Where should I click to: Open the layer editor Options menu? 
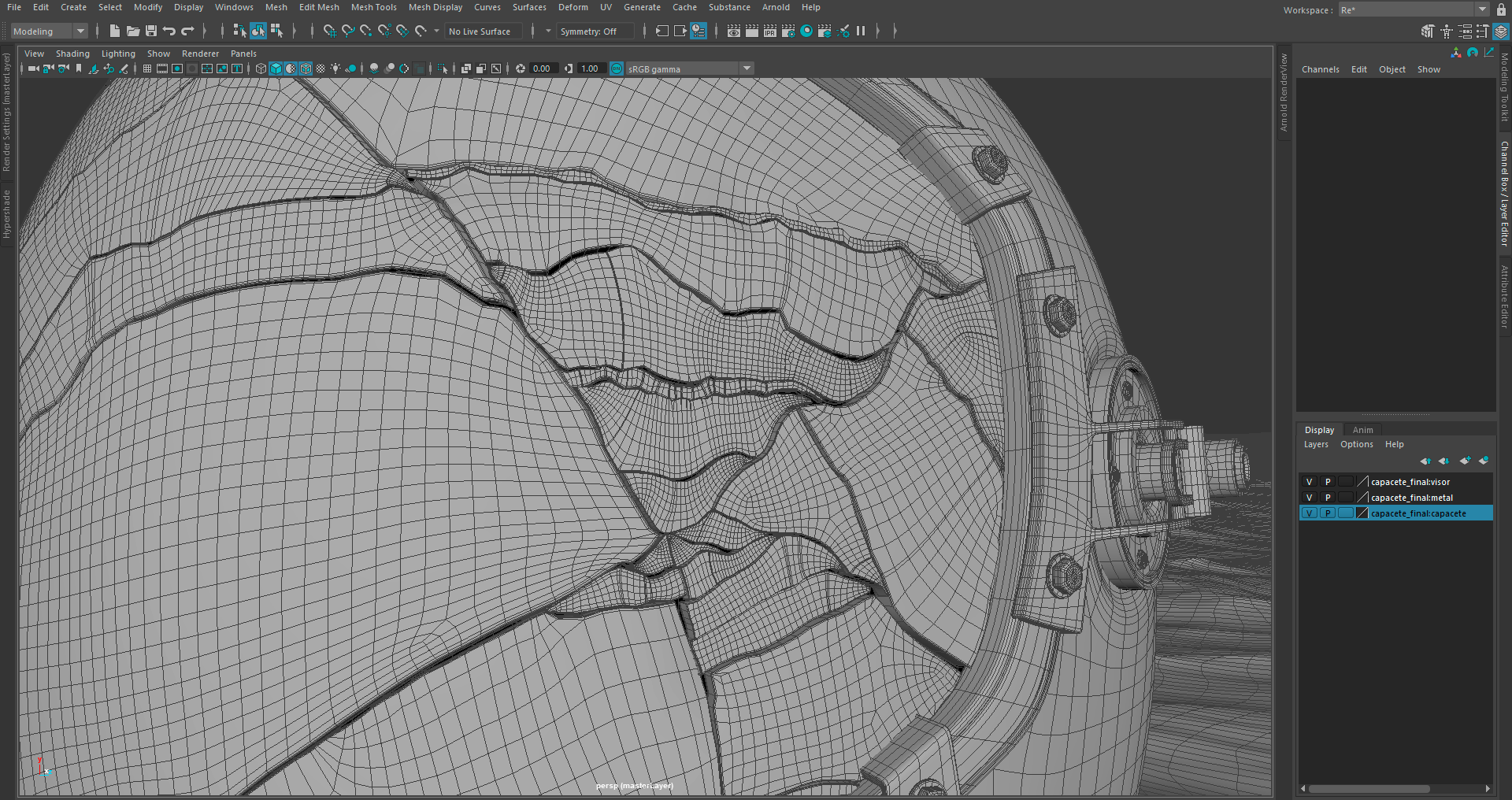click(1356, 444)
